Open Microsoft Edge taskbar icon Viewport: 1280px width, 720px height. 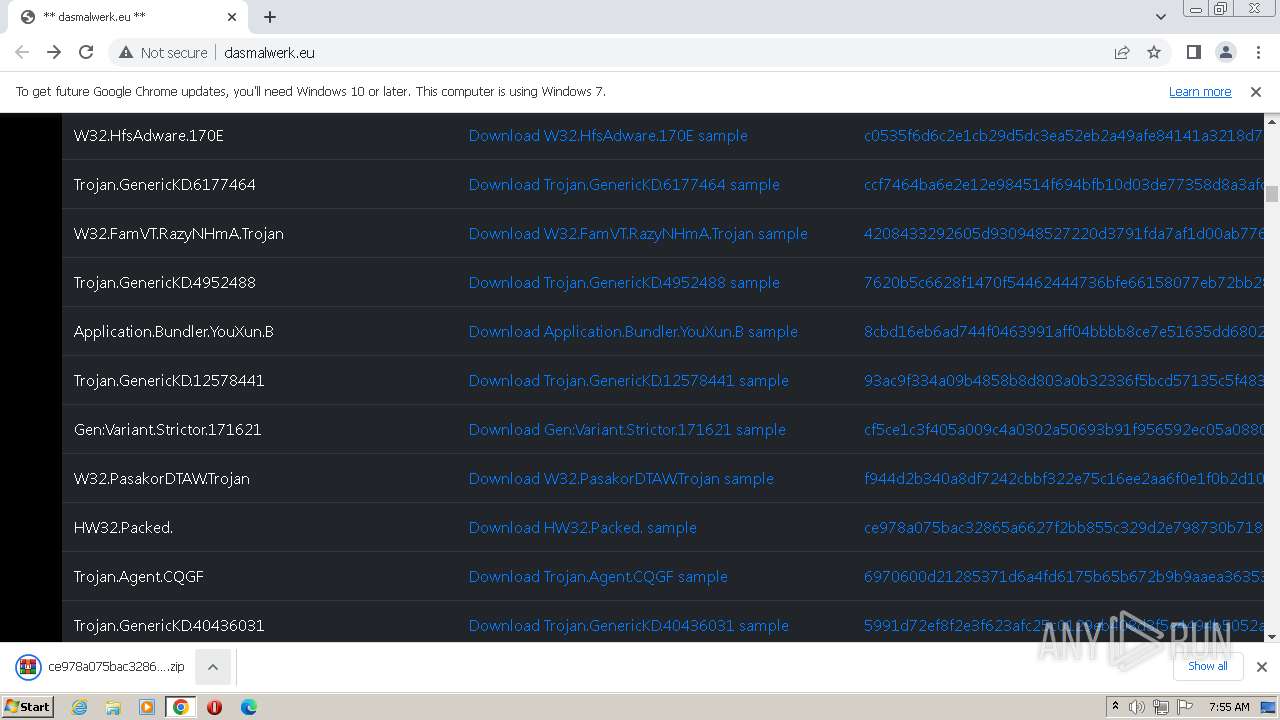(x=248, y=707)
